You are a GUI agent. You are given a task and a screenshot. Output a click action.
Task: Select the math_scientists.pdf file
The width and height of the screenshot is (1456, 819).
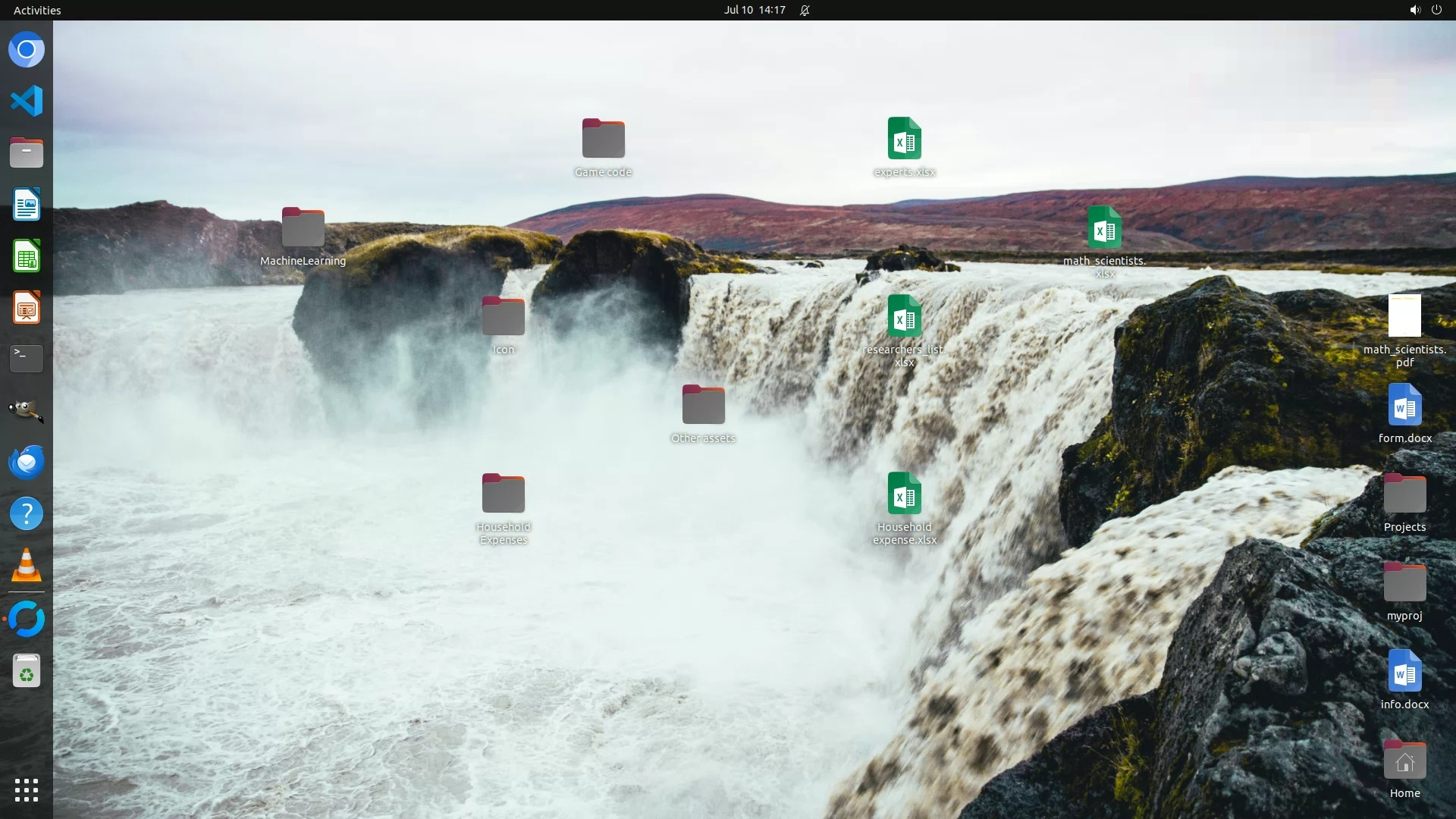click(x=1404, y=316)
